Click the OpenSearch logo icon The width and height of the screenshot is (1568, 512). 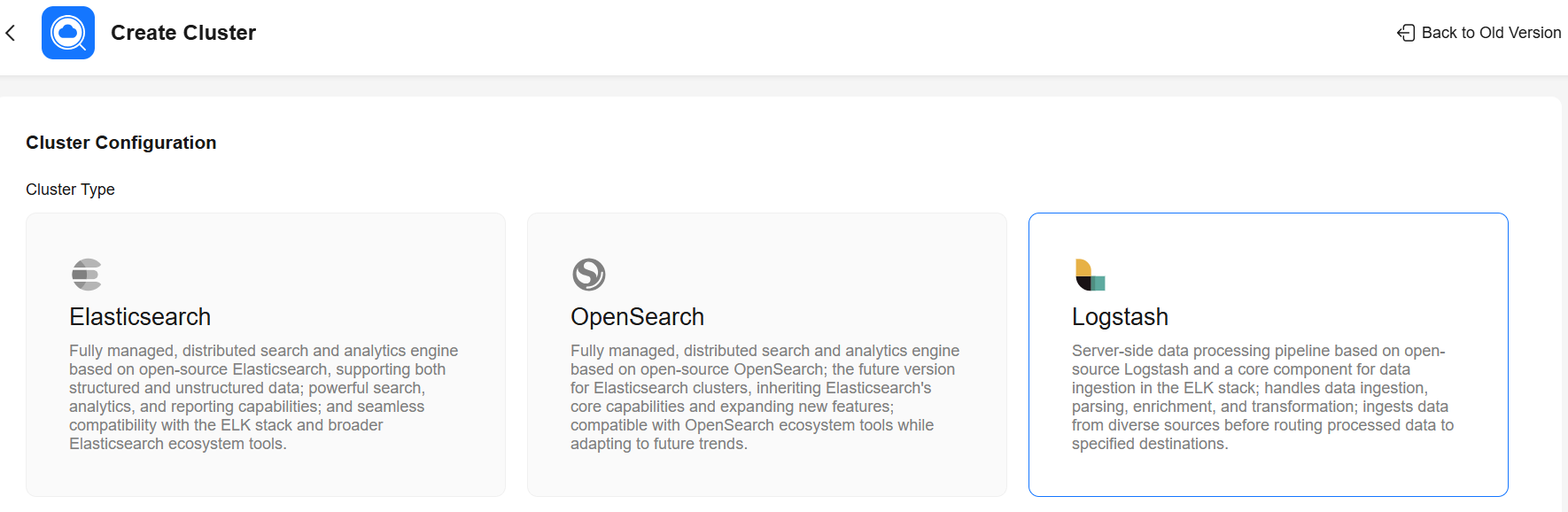coord(589,275)
